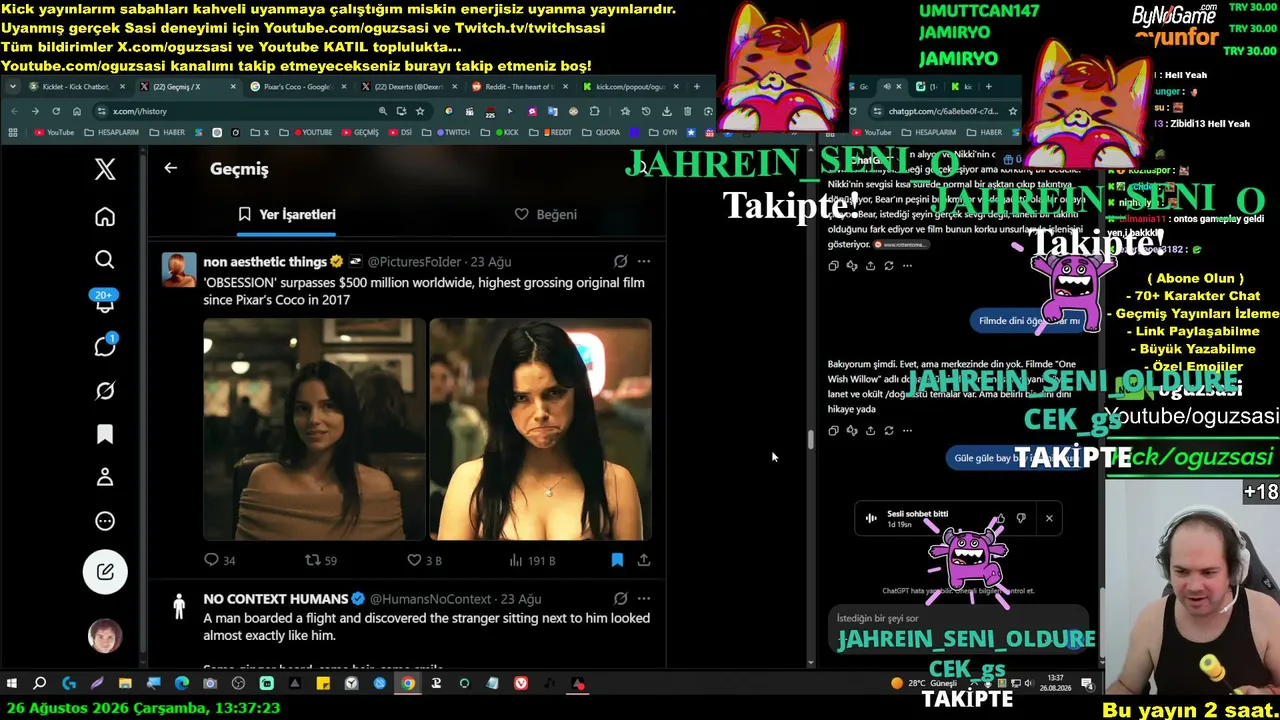Image resolution: width=1280 pixels, height=720 pixels.
Task: Open Grok action on NO CONTEXT HUMANS post
Action: (620, 599)
